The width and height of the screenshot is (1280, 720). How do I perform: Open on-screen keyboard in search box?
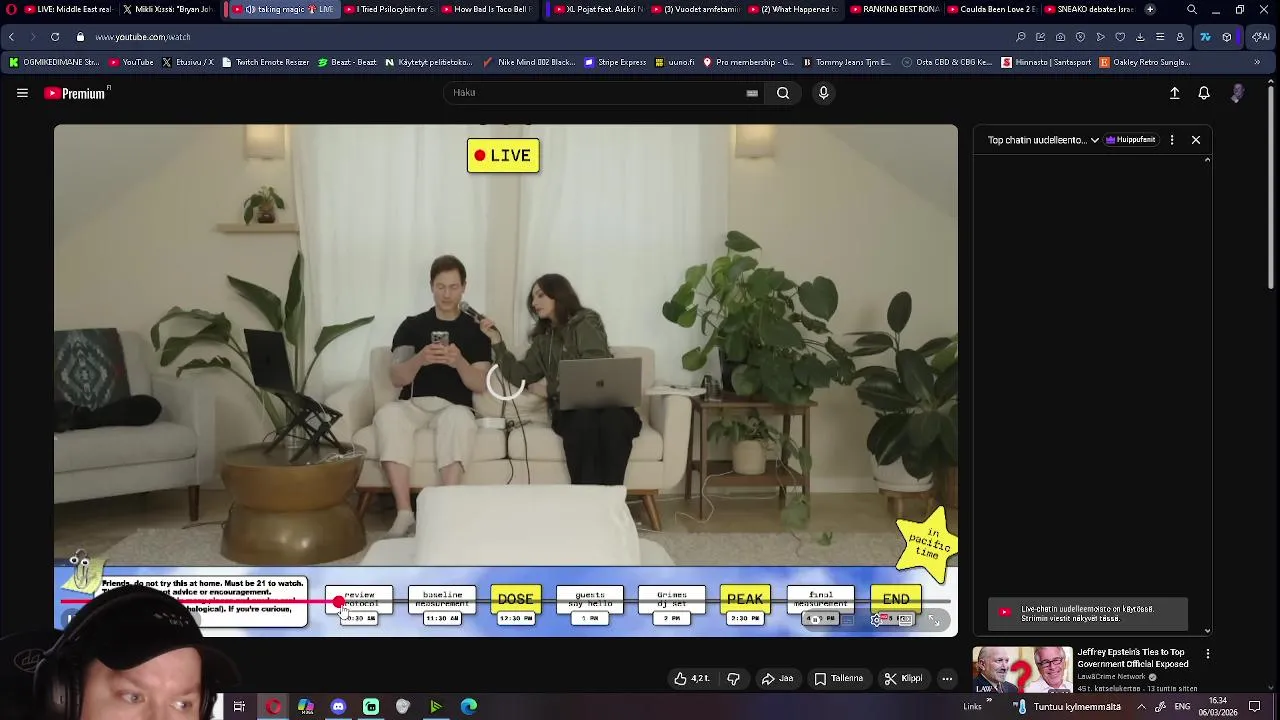[752, 93]
